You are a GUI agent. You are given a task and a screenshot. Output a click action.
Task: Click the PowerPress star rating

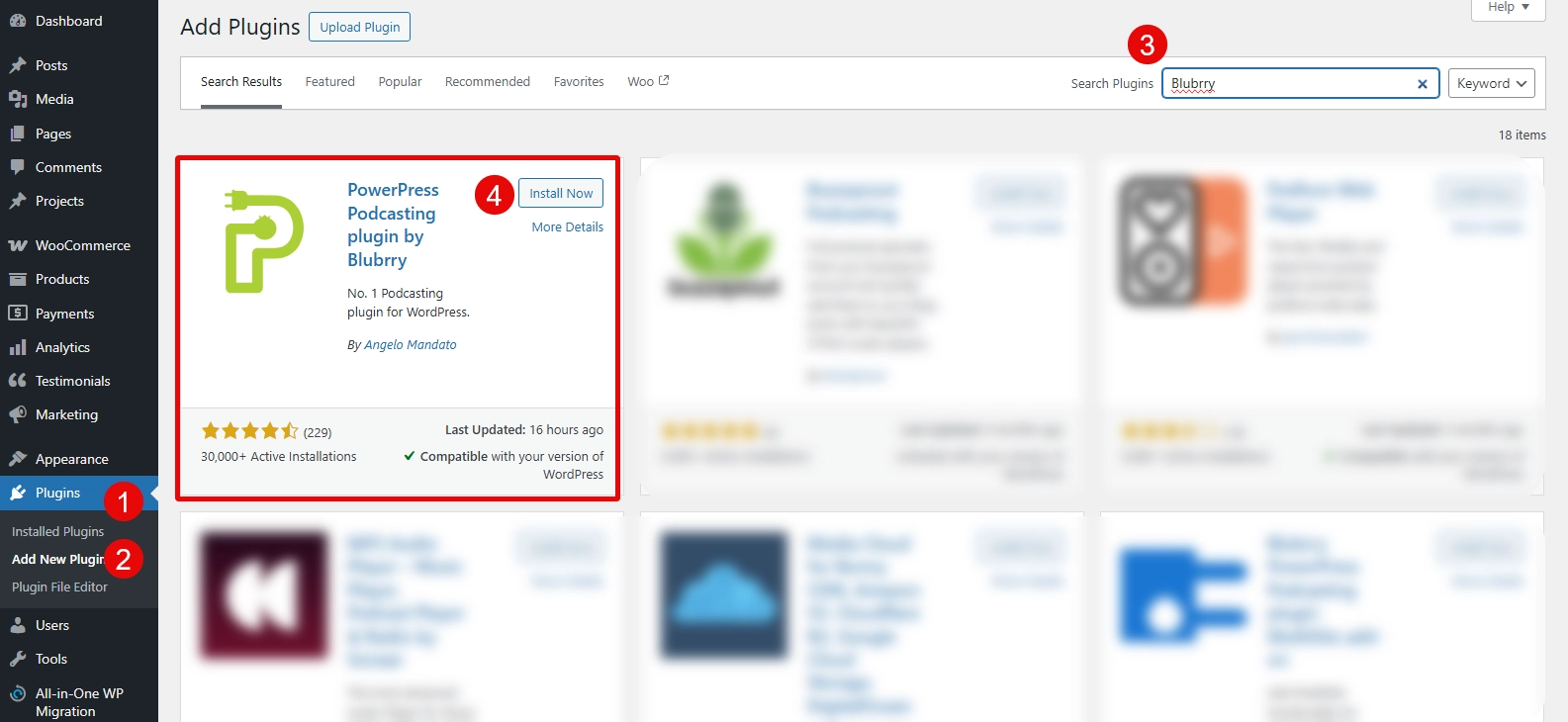pyautogui.click(x=249, y=431)
